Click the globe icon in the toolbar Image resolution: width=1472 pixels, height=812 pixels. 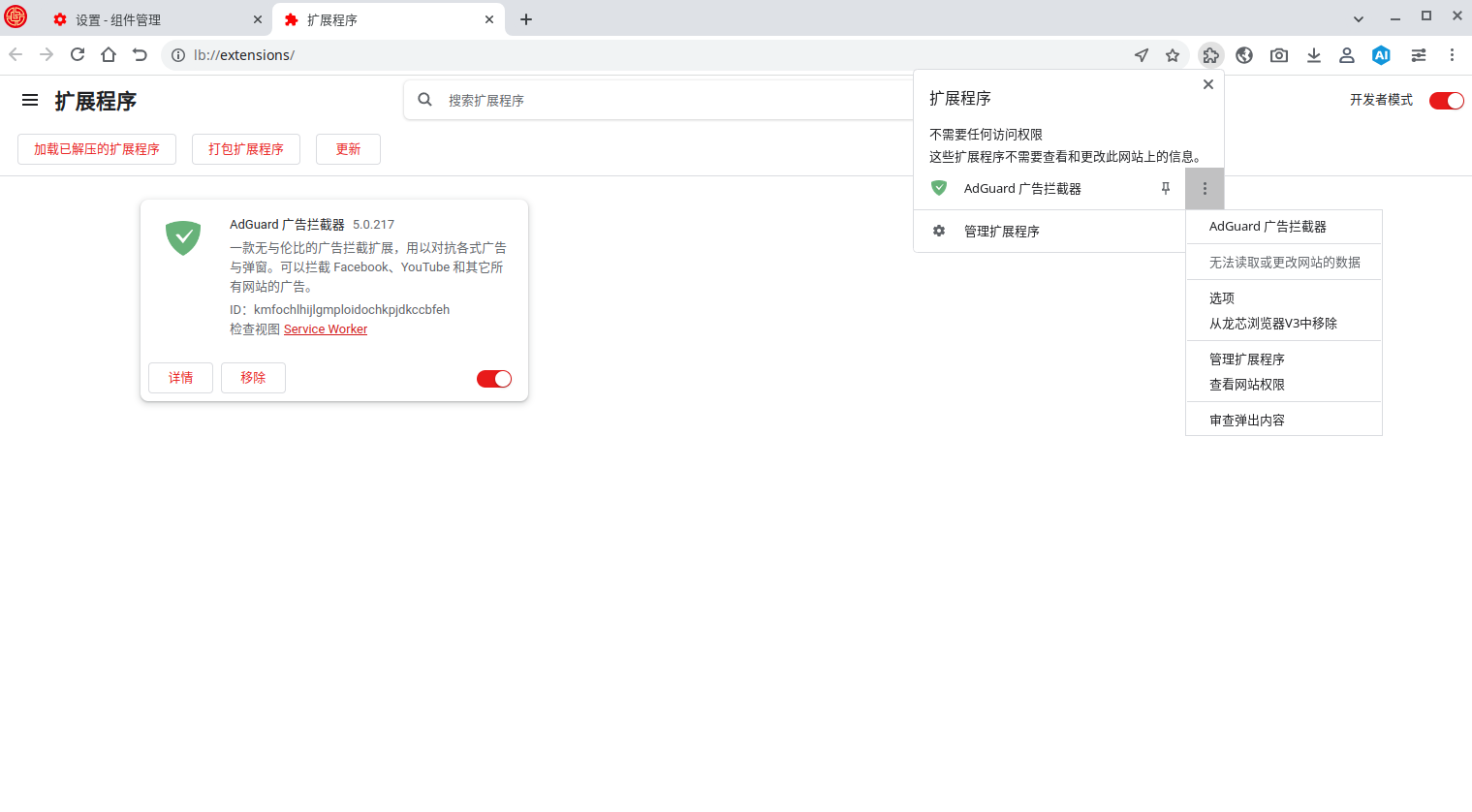(x=1244, y=55)
